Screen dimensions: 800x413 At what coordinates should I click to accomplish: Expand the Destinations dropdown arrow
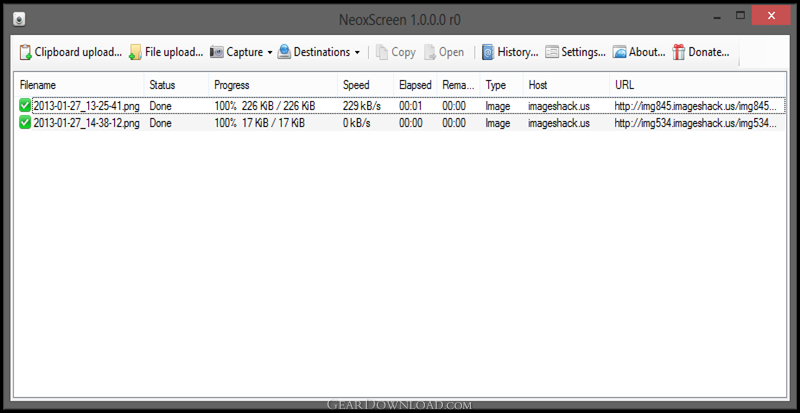tap(357, 53)
